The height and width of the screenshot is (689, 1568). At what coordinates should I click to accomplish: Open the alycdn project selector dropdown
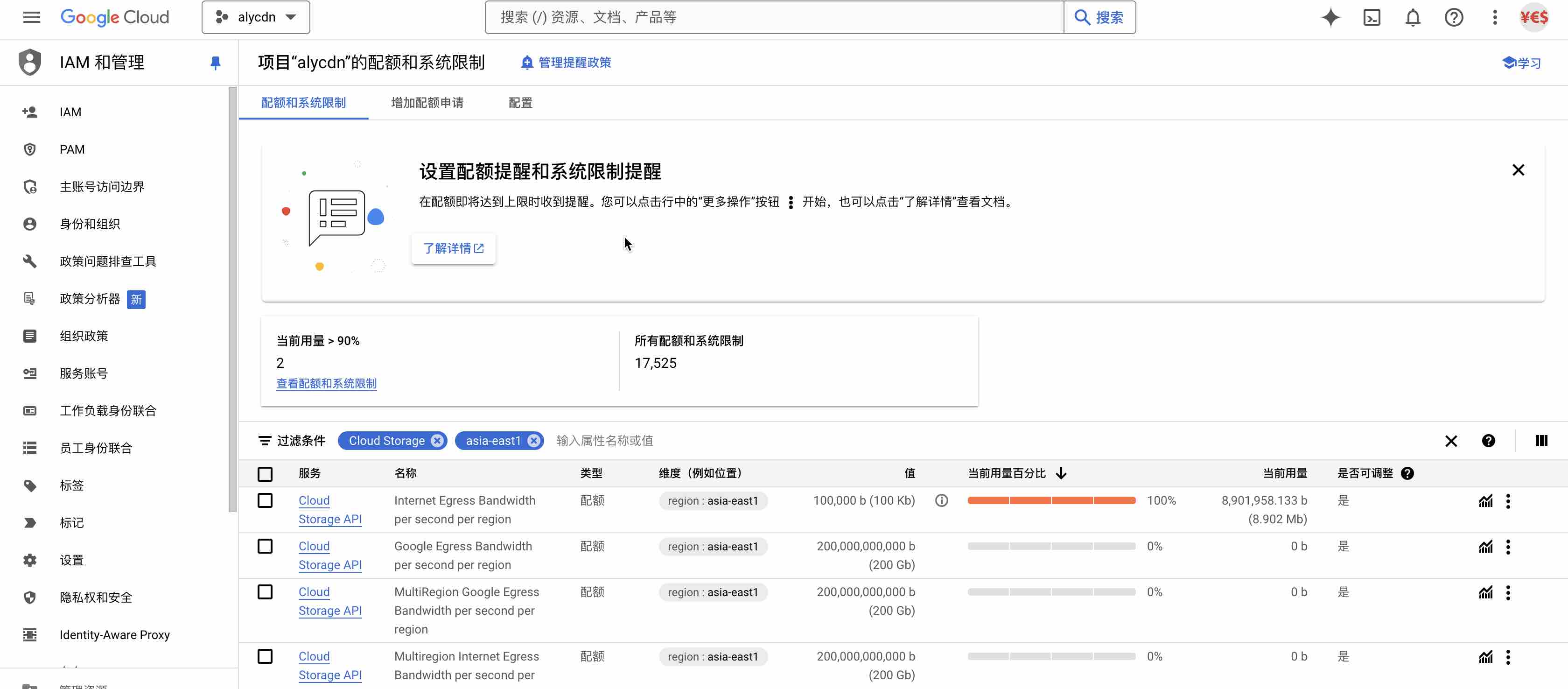[256, 17]
